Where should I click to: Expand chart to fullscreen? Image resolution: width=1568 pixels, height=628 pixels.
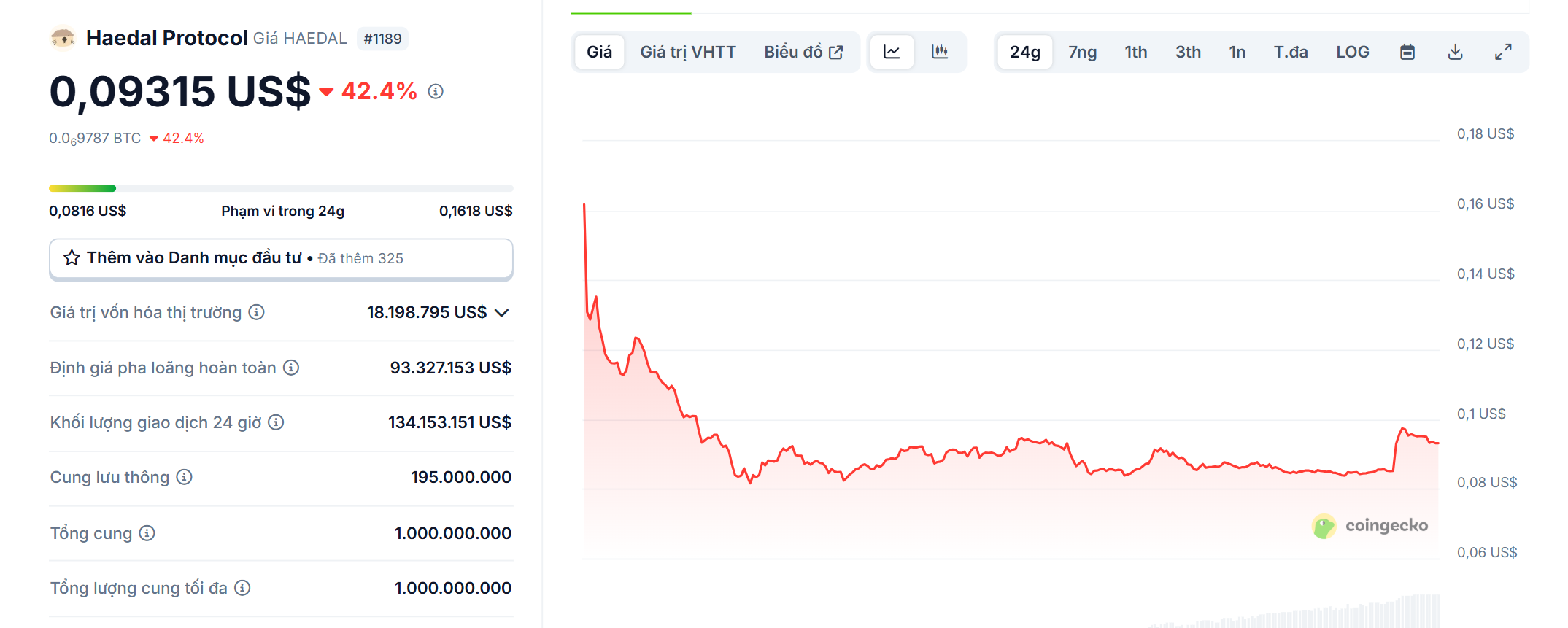click(x=1503, y=52)
